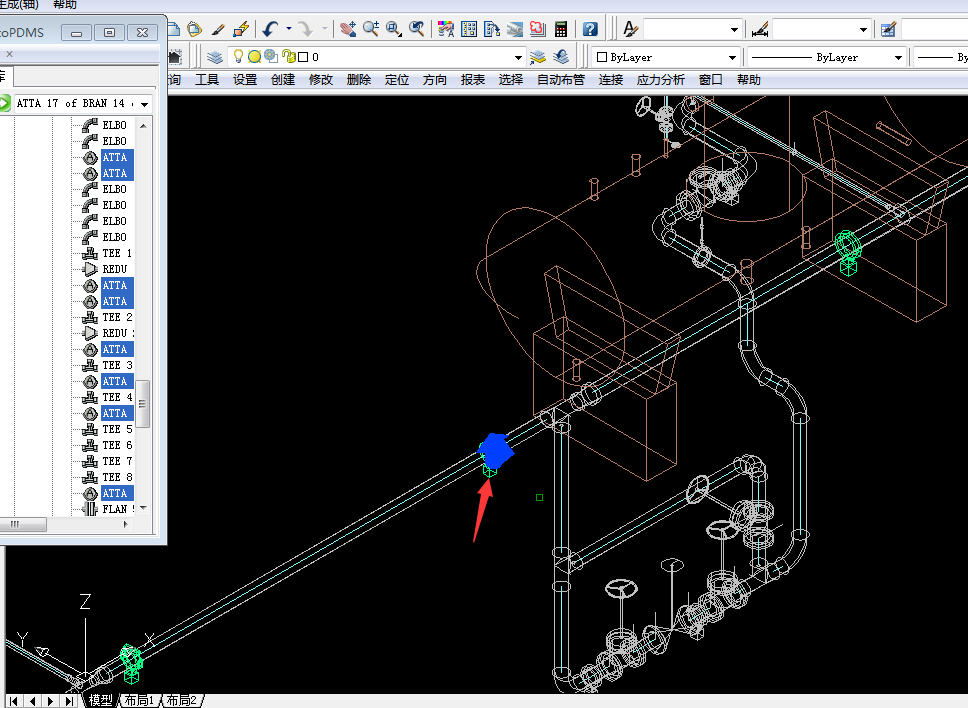Open the ATTA 17 of BRAN dropdown
The height and width of the screenshot is (708, 968).
pyautogui.click(x=146, y=104)
